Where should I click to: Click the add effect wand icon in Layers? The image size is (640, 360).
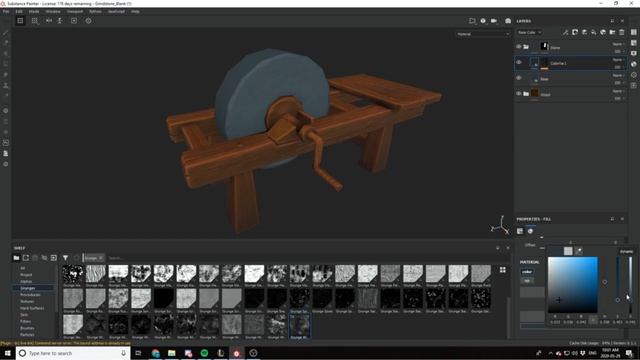pyautogui.click(x=565, y=32)
